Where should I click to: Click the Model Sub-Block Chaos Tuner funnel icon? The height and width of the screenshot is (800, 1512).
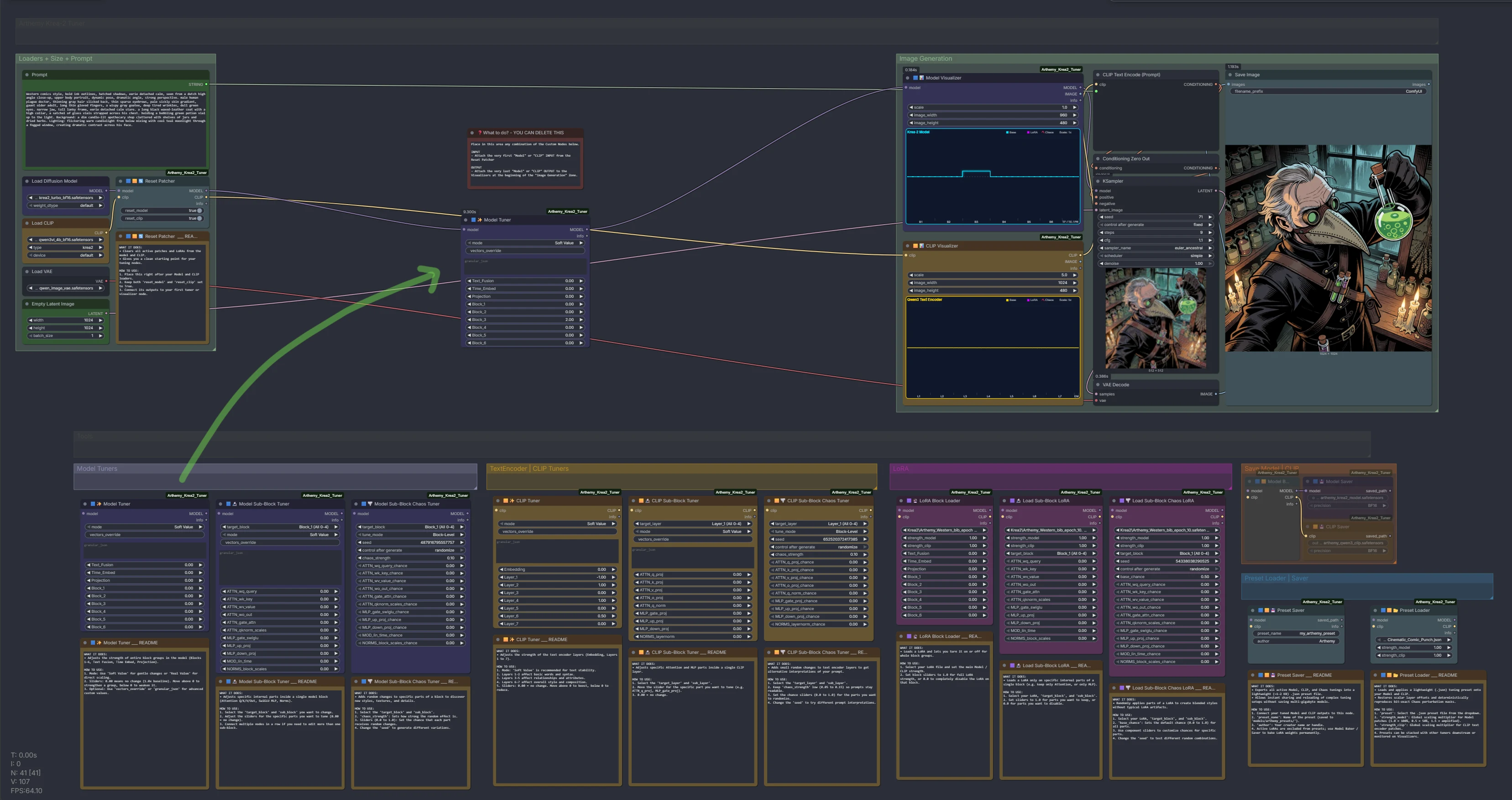tap(371, 504)
